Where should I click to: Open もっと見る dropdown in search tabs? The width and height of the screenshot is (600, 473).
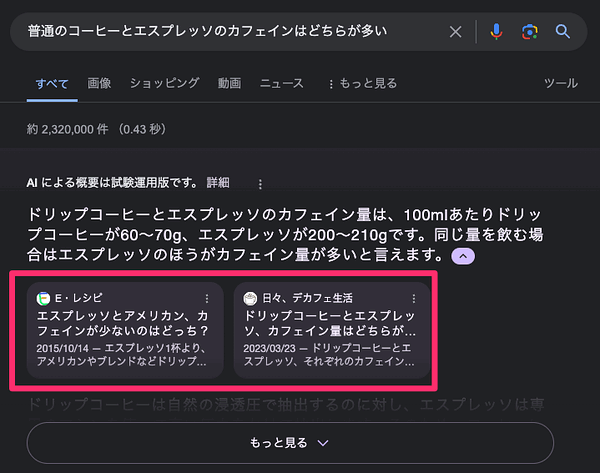(363, 83)
